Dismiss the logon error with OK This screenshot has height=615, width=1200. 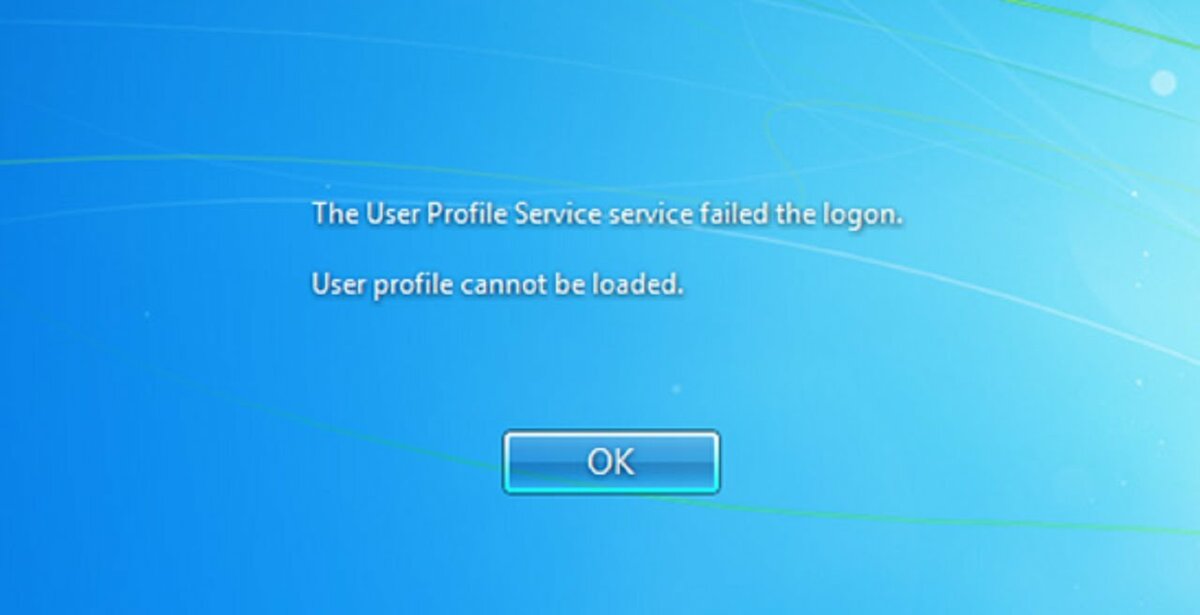point(611,462)
